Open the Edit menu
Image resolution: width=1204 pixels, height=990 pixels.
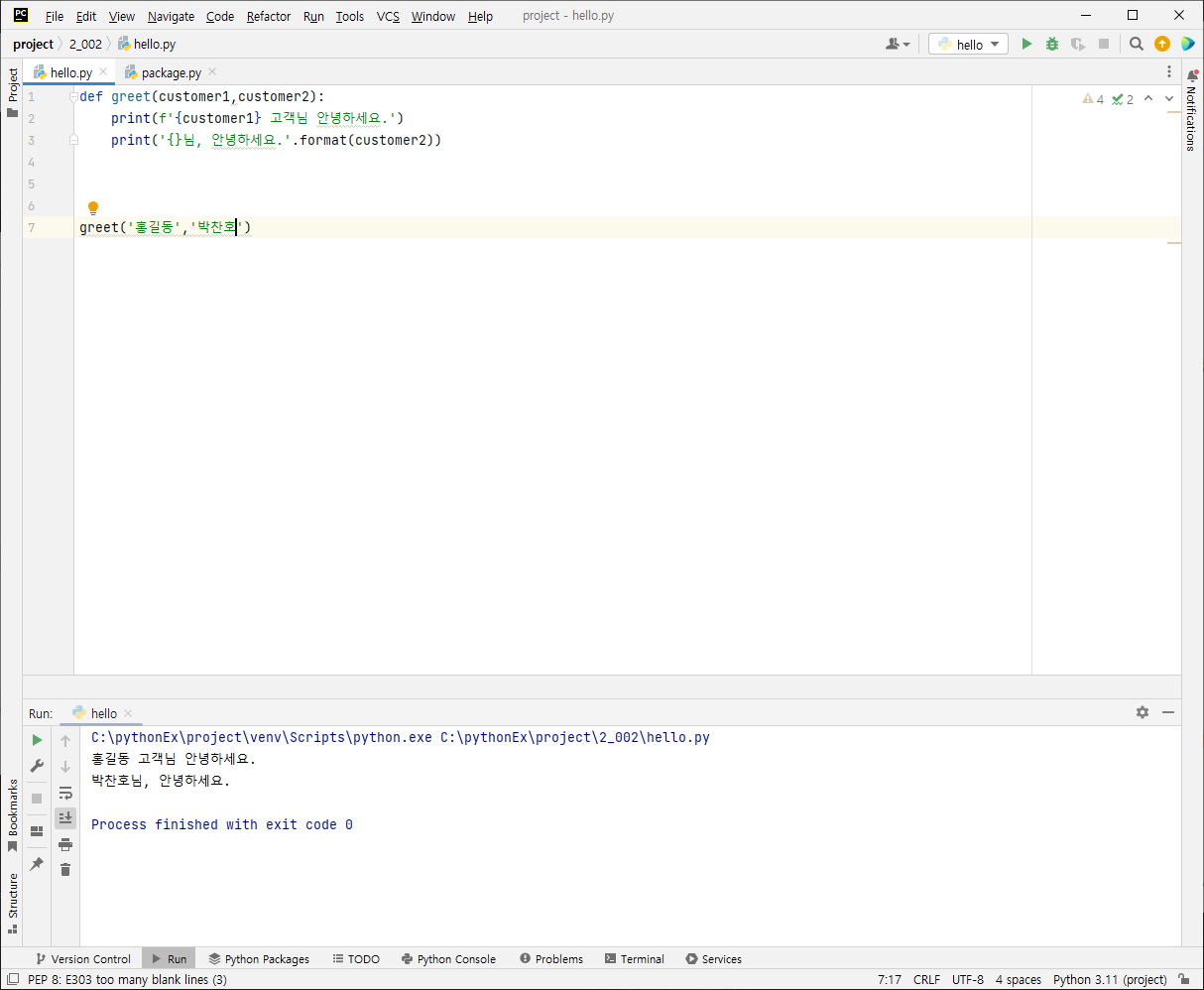[x=86, y=16]
